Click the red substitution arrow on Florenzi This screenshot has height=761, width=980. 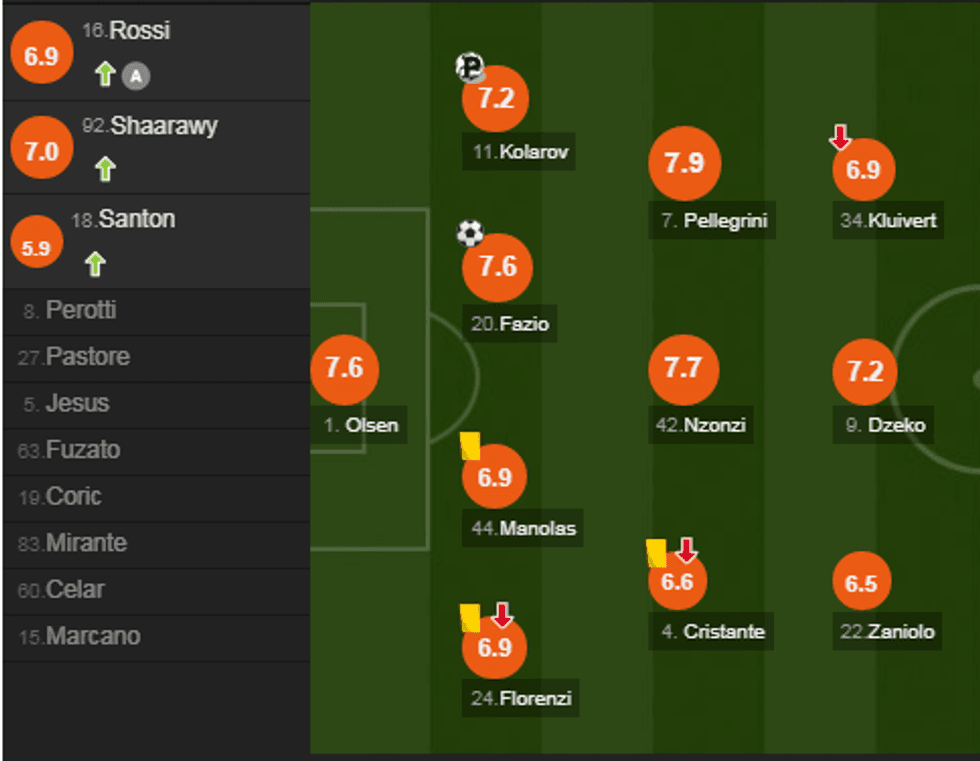(x=502, y=615)
